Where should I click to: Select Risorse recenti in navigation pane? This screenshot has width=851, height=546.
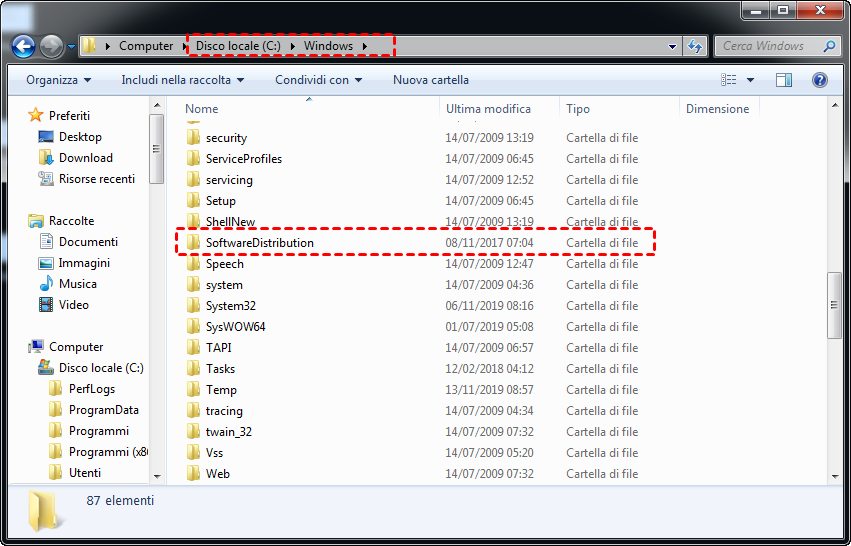tap(87, 179)
